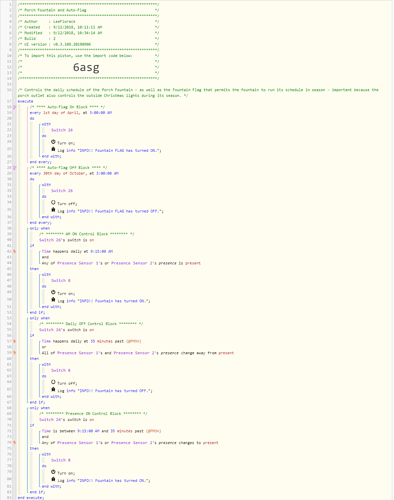This screenshot has height=500, width=394.
Task: Click "every 30th day of October" timer statement
Action: pyautogui.click(x=74, y=173)
